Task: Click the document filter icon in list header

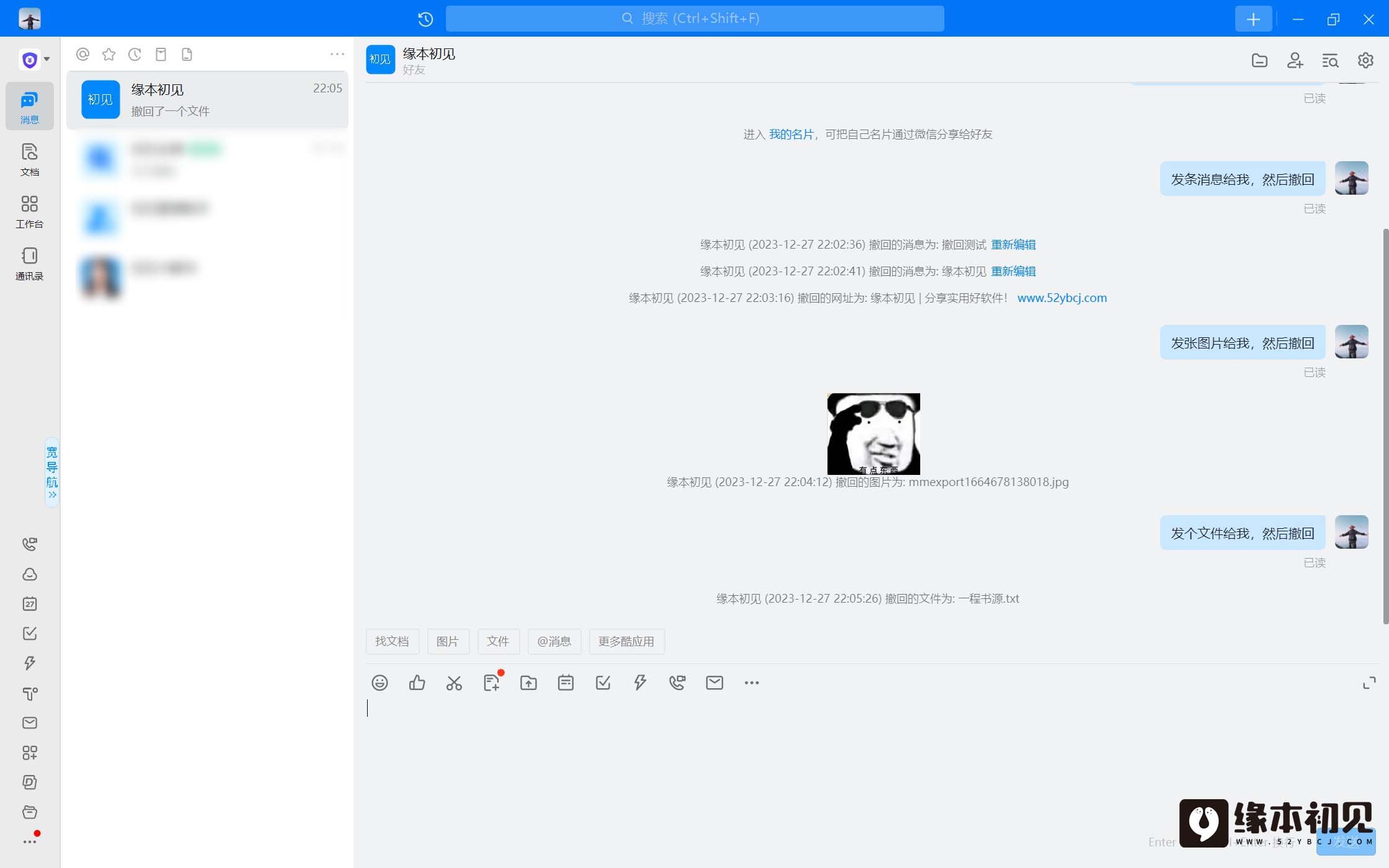Action: pos(187,55)
